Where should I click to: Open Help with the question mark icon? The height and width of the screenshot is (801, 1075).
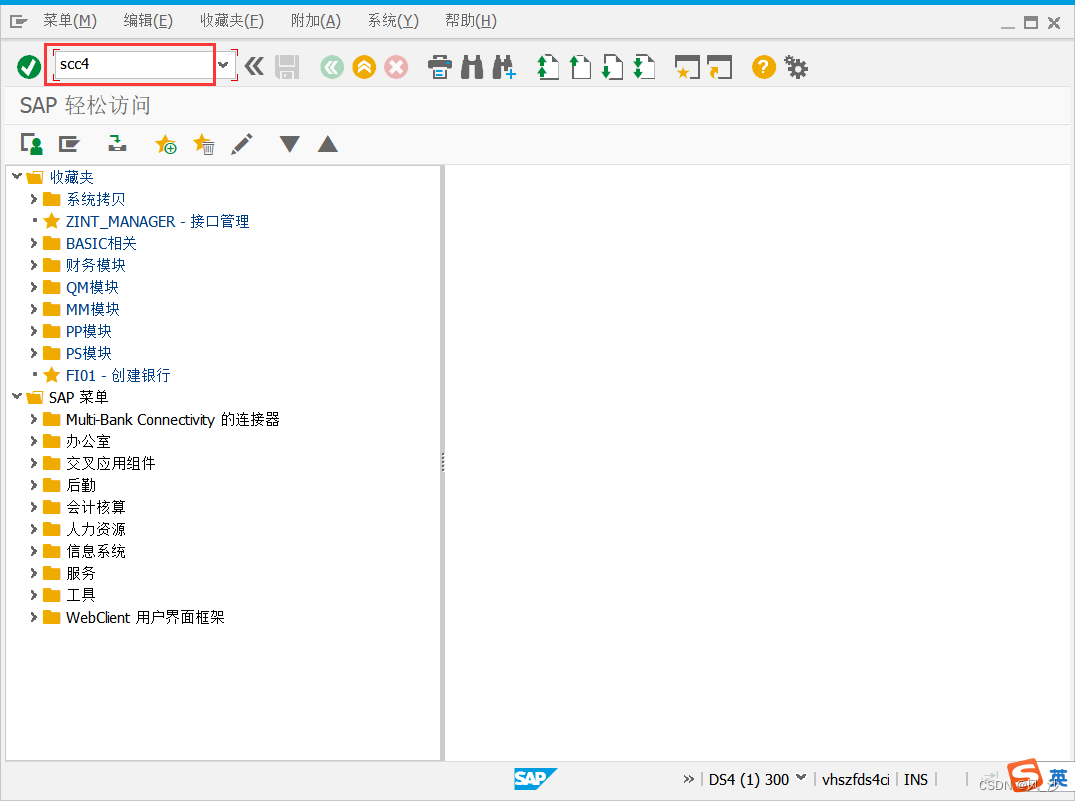764,67
